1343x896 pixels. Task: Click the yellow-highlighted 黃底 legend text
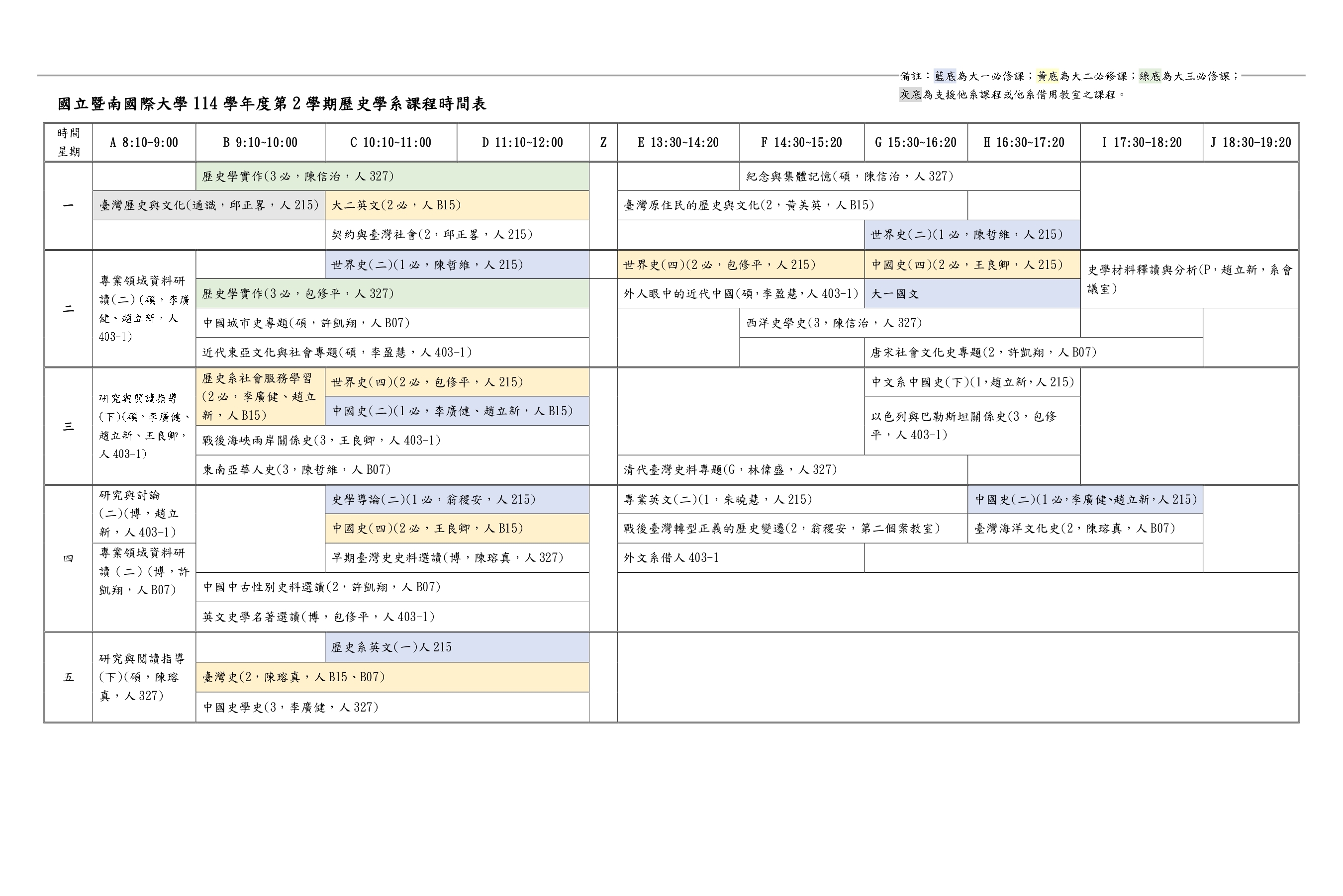coord(1048,76)
